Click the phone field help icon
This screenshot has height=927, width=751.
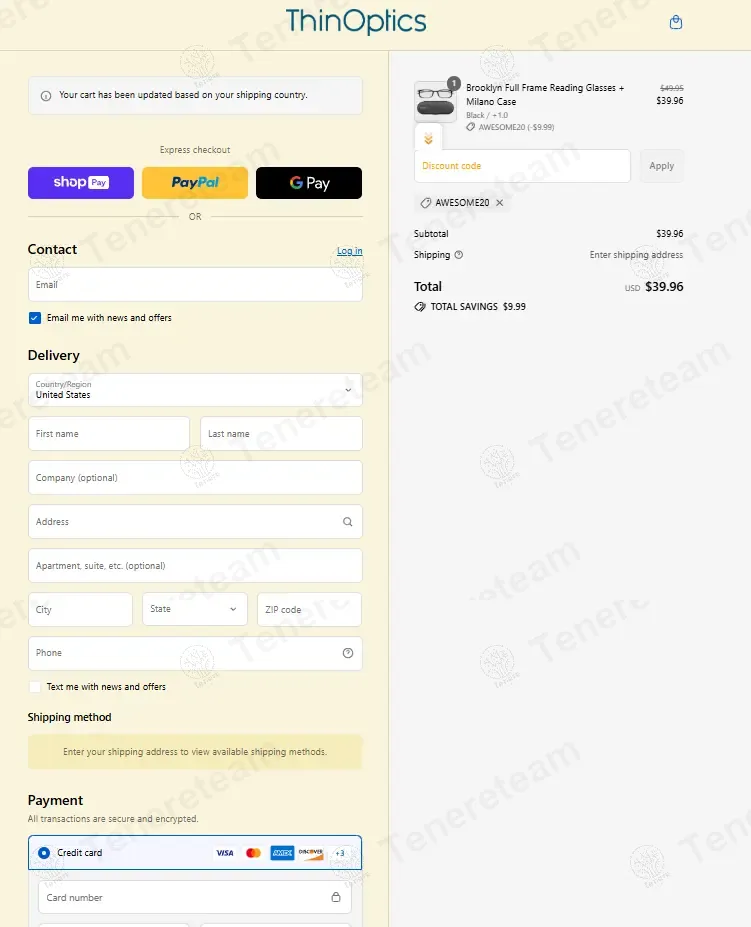[348, 653]
